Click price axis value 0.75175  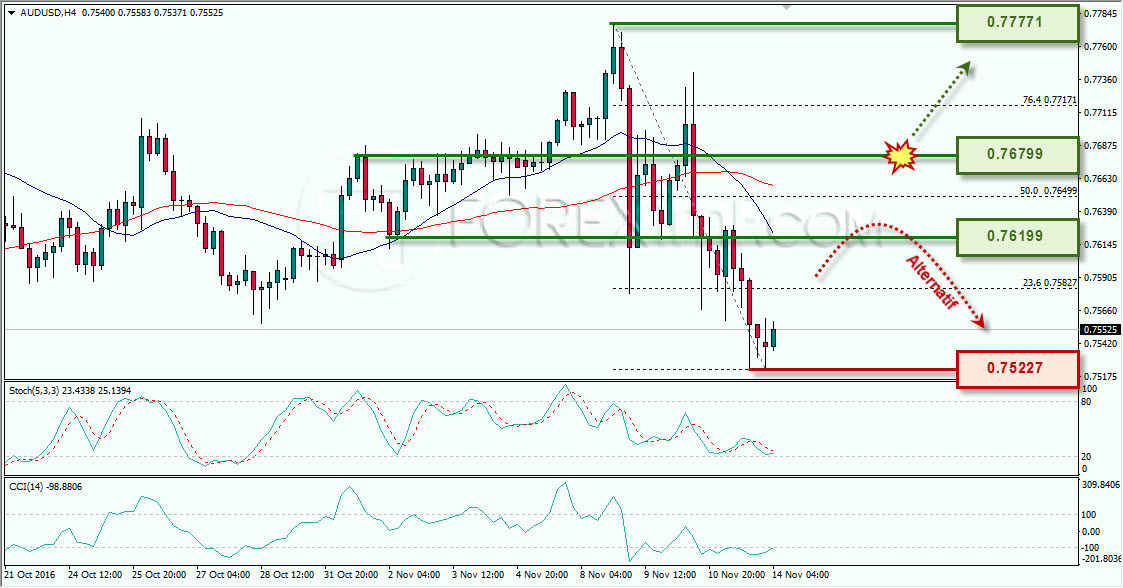[x=1101, y=377]
